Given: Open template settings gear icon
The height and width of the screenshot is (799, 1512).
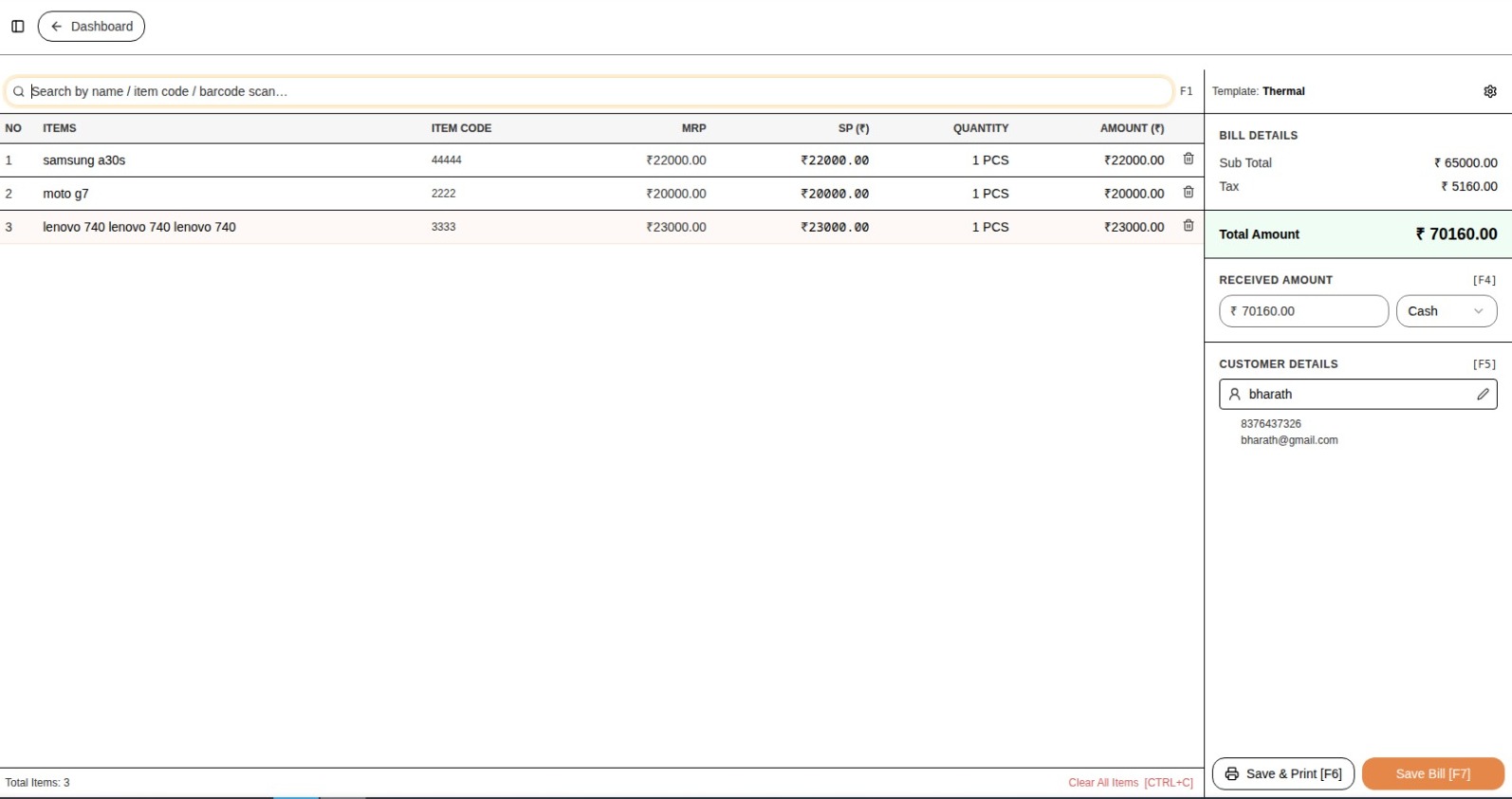Looking at the screenshot, I should [1489, 91].
